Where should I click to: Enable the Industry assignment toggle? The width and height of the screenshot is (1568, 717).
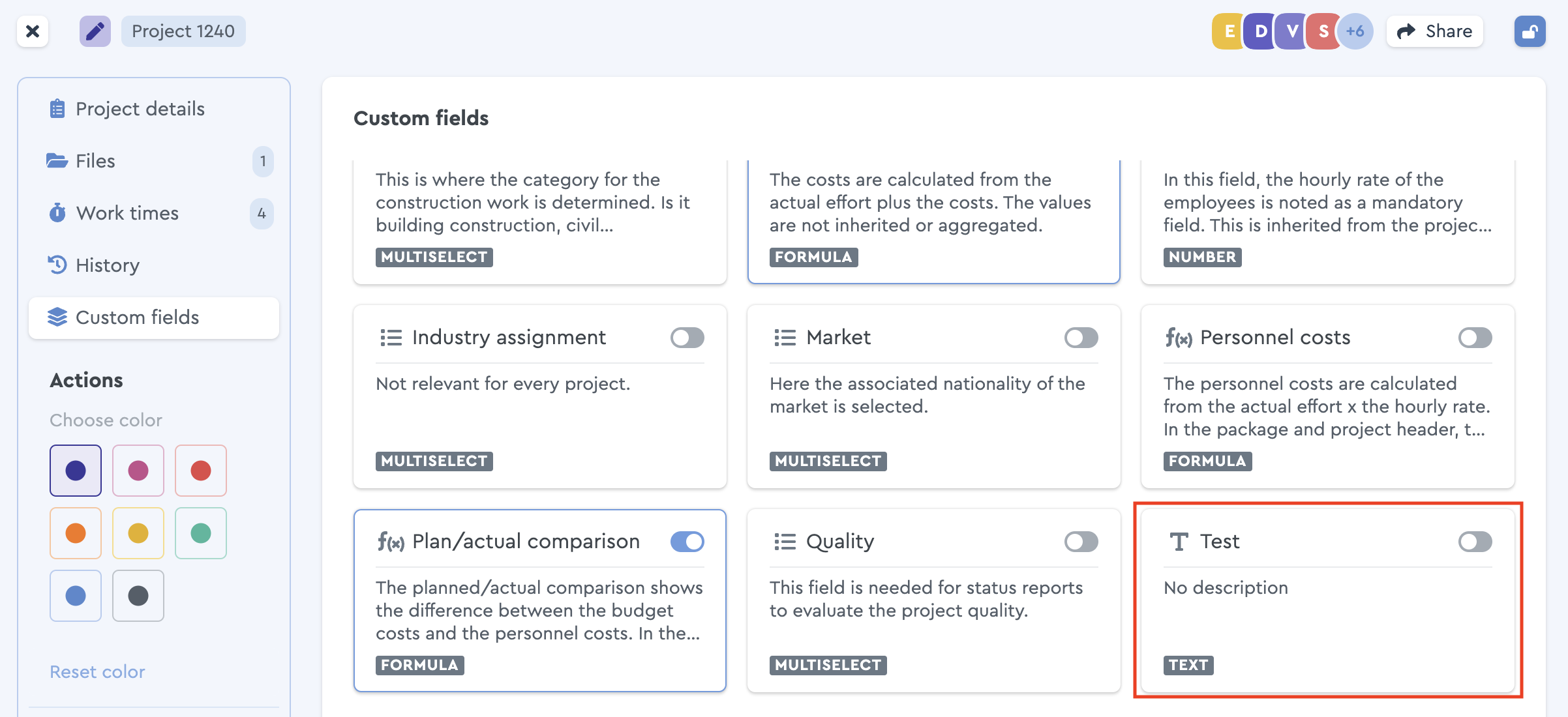click(x=687, y=338)
